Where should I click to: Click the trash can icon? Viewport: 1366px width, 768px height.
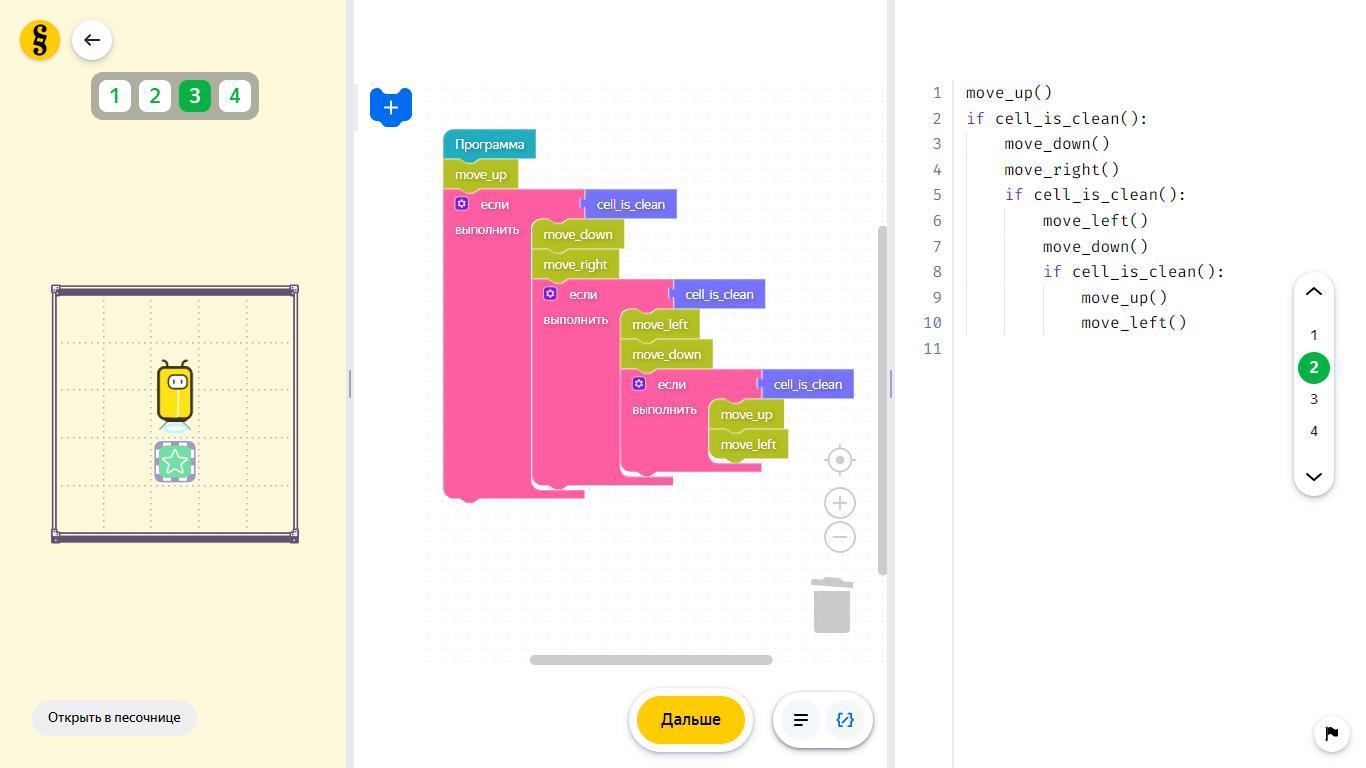832,605
